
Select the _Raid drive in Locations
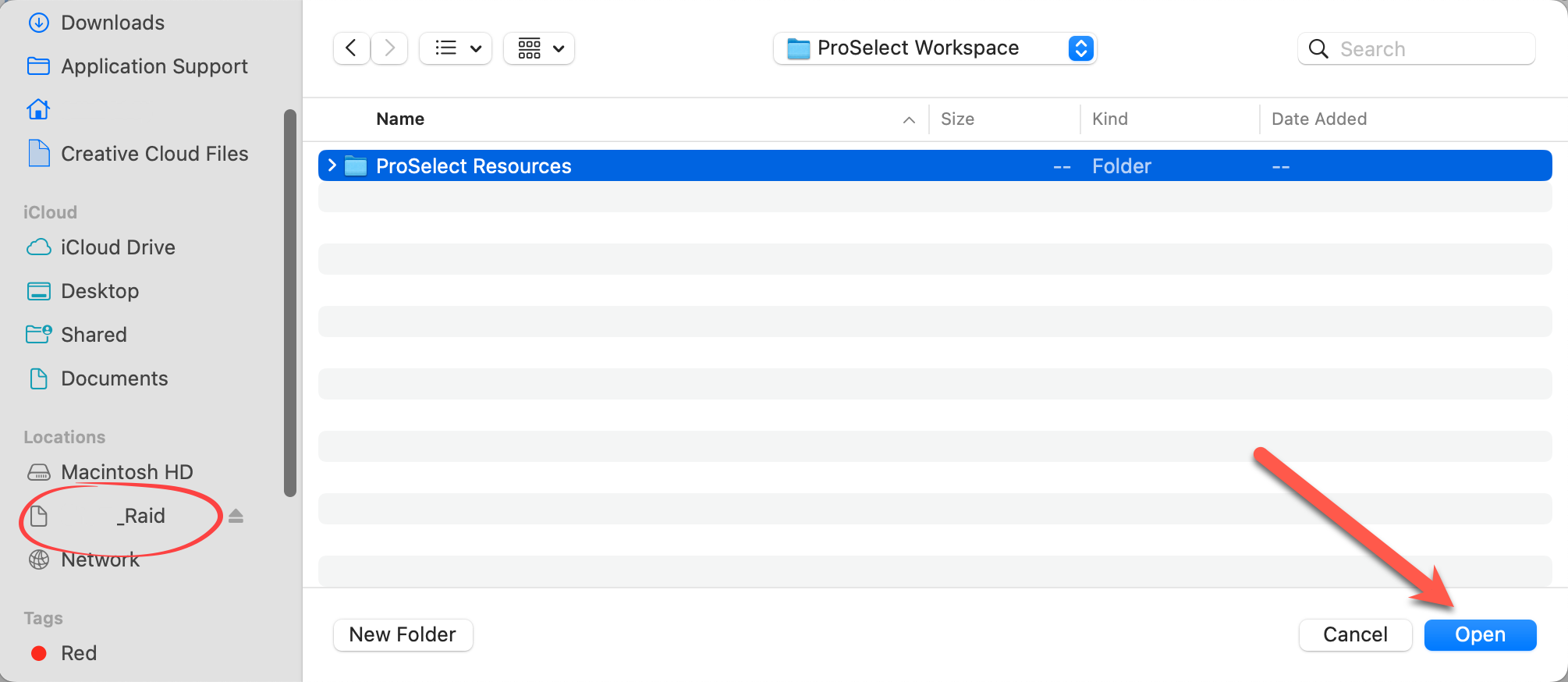pos(144,516)
